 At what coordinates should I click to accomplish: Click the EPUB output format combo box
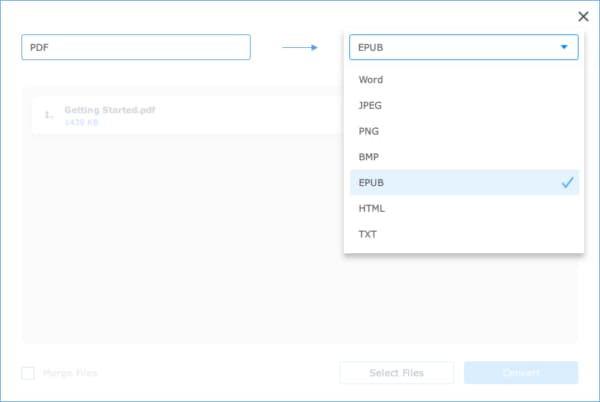tap(455, 47)
